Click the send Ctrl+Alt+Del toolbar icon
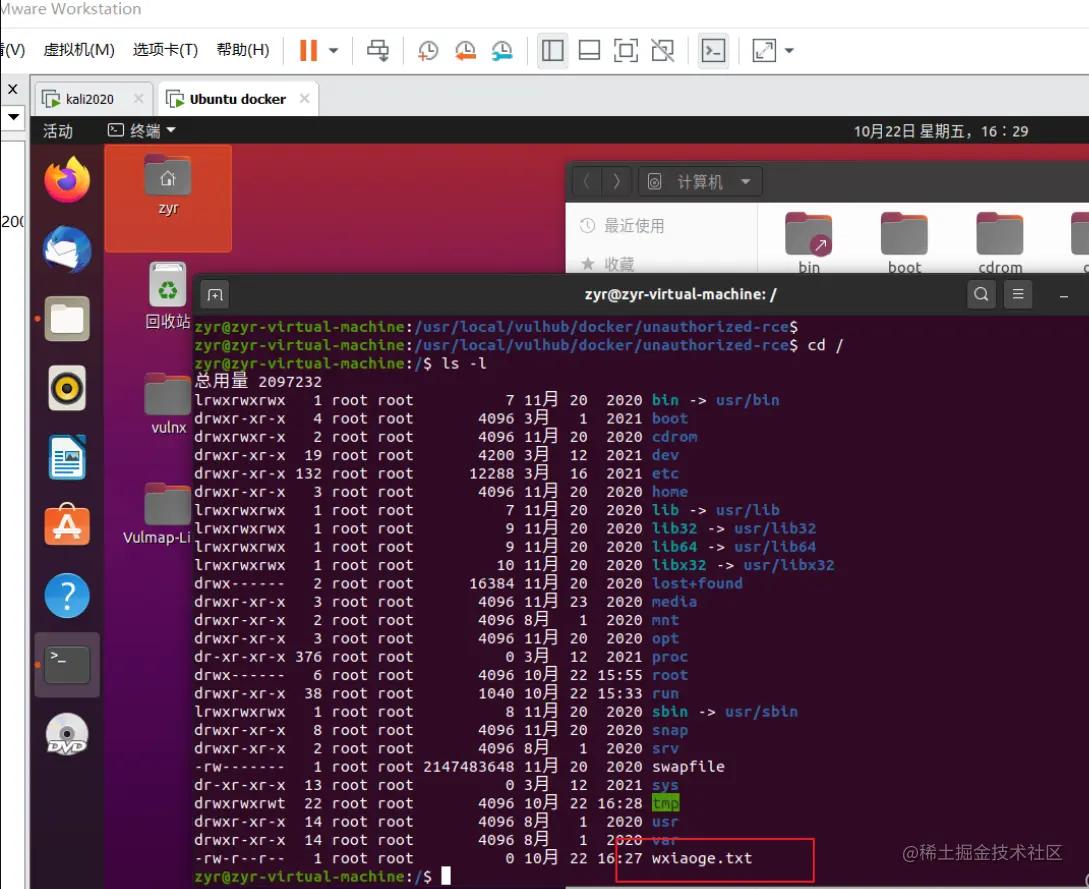Screen dimensions: 1089x889 click(x=378, y=50)
